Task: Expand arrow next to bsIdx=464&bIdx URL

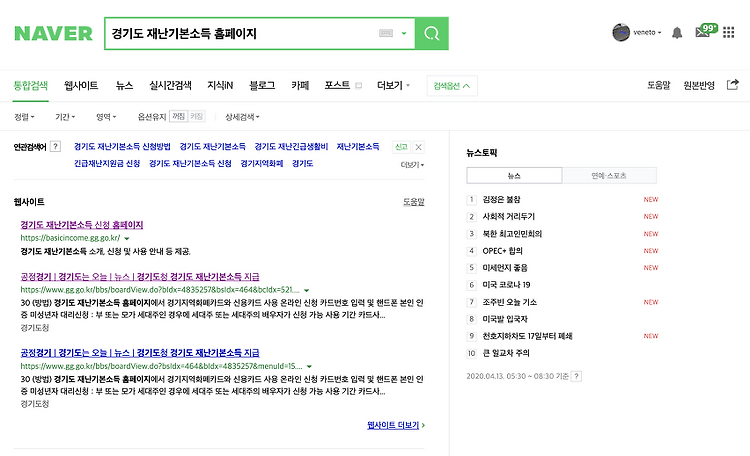Action: 309,367
